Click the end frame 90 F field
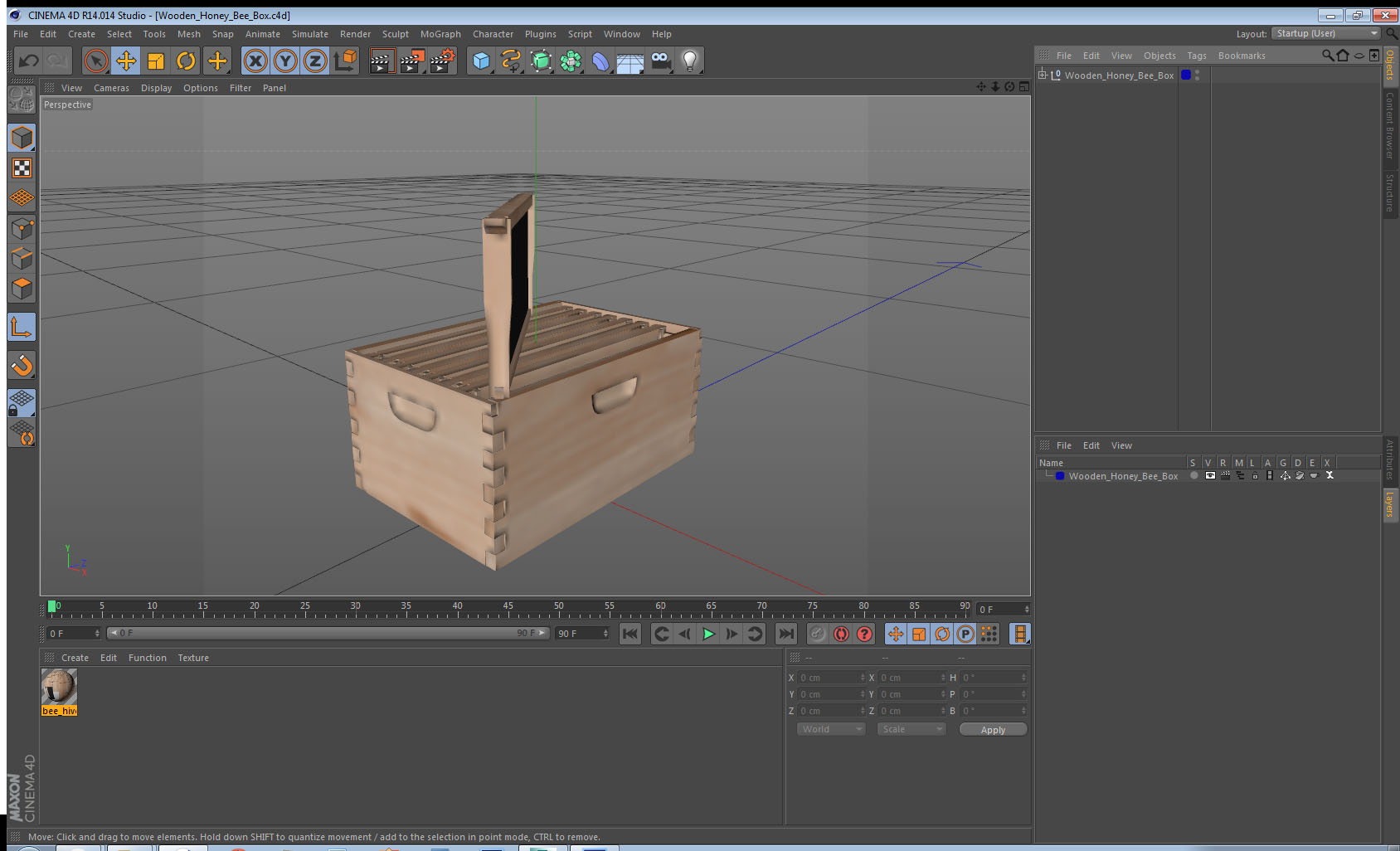Viewport: 1400px width, 851px height. pyautogui.click(x=582, y=633)
